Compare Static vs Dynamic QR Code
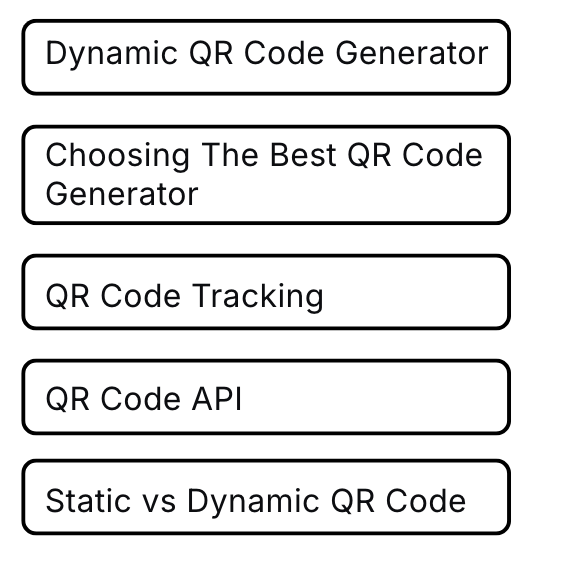Image resolution: width=562 pixels, height=584 pixels. click(x=266, y=497)
